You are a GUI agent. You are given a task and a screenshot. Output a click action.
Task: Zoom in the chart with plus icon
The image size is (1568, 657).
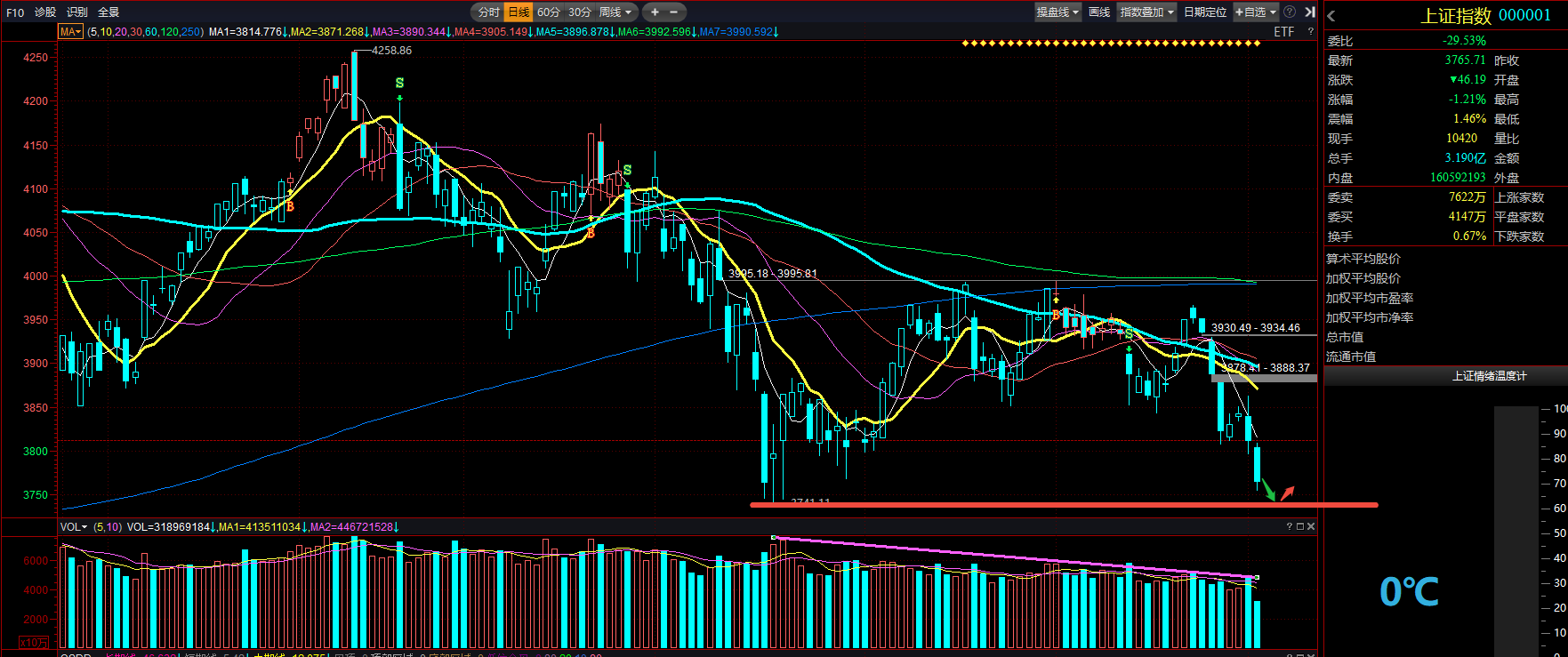click(655, 12)
